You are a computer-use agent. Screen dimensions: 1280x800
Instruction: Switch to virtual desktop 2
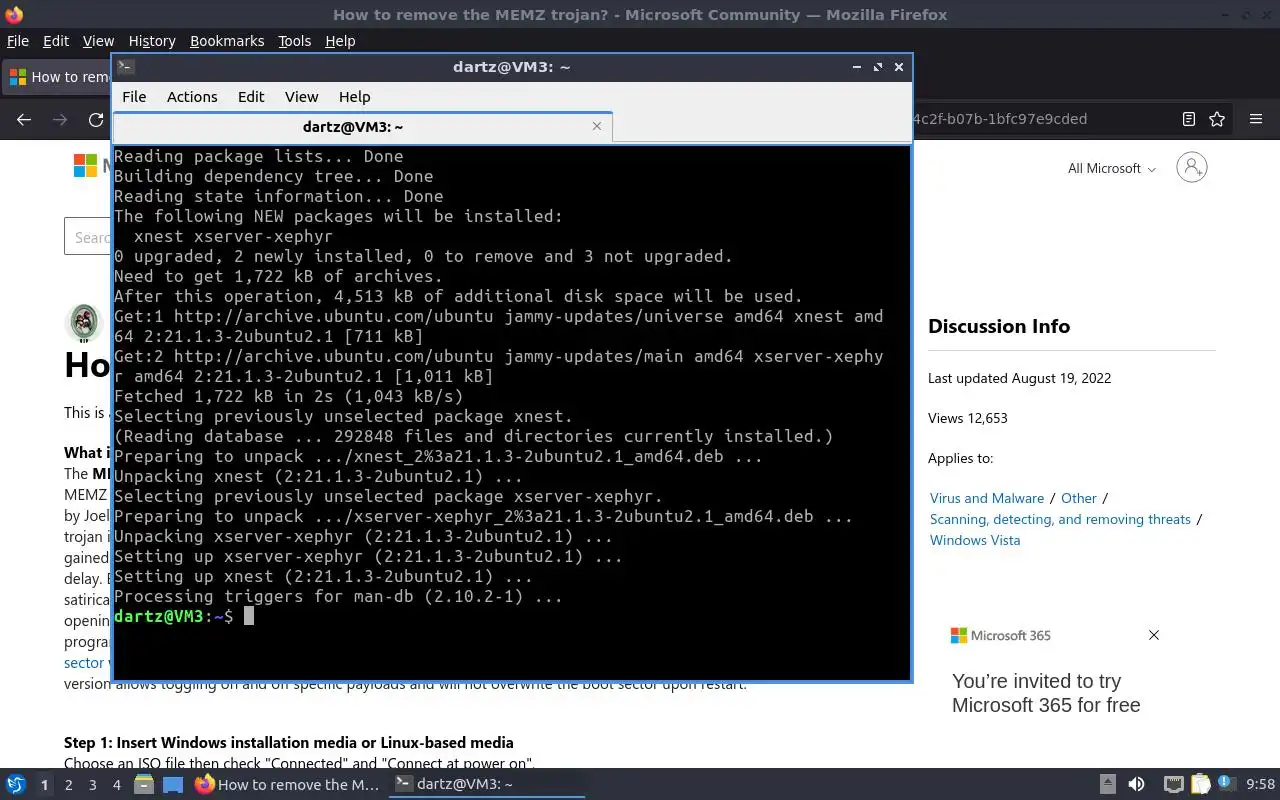[69, 785]
